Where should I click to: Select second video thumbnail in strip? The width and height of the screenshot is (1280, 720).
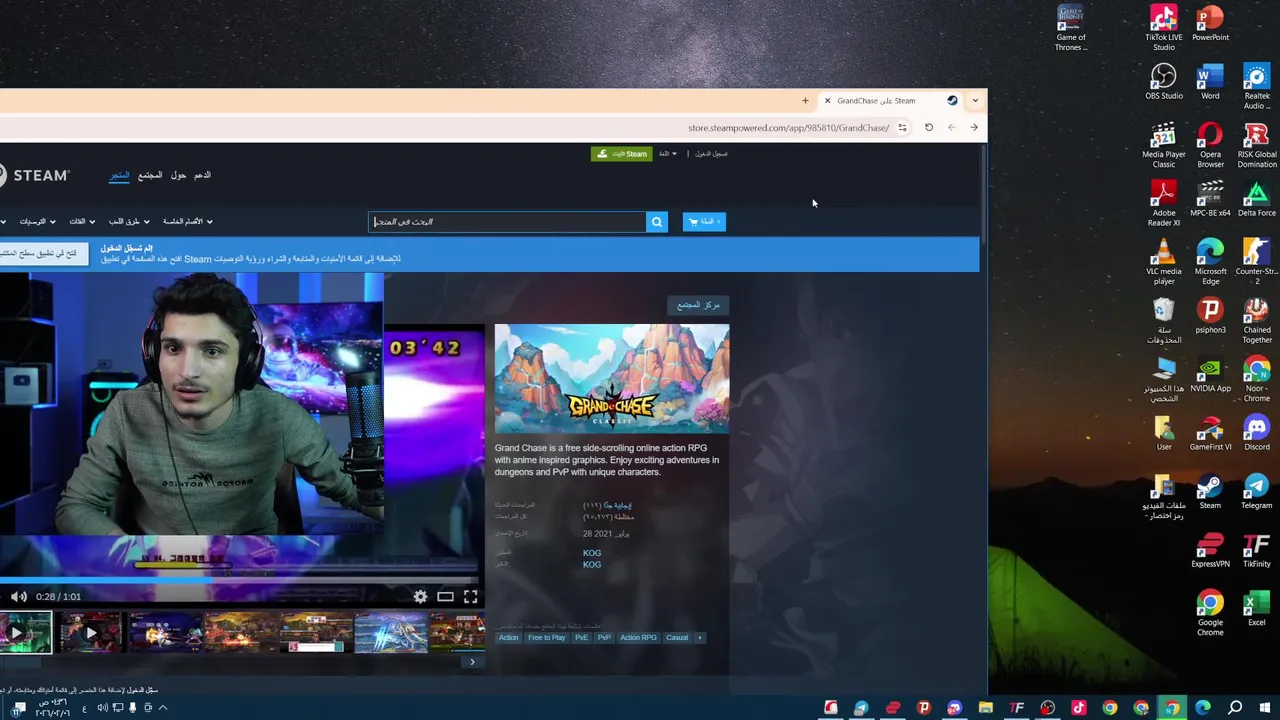90,633
